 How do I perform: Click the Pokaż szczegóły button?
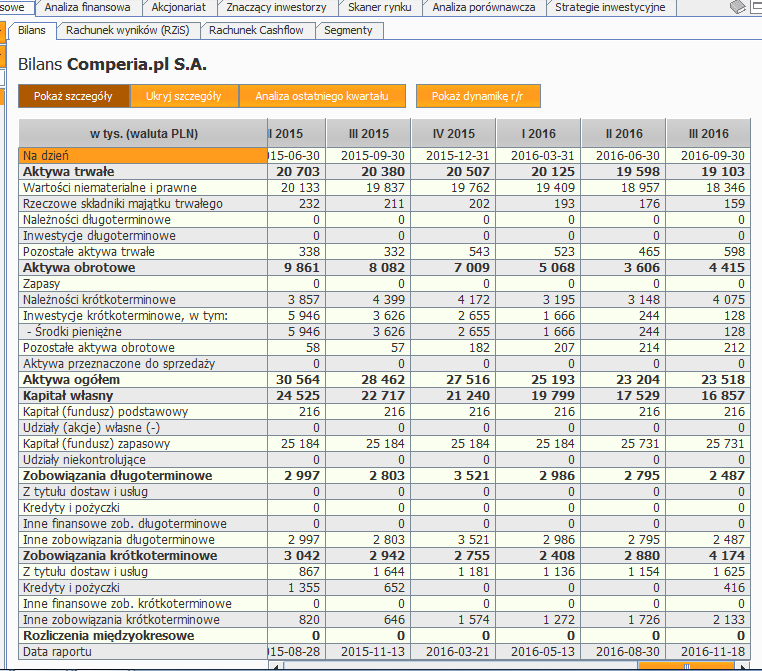point(73,96)
